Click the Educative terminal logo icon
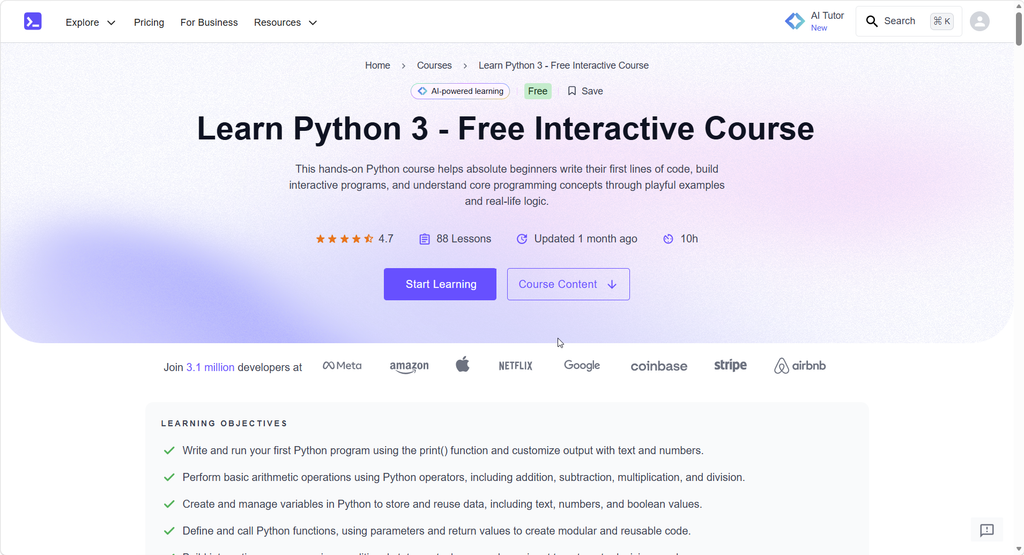 coord(33,22)
